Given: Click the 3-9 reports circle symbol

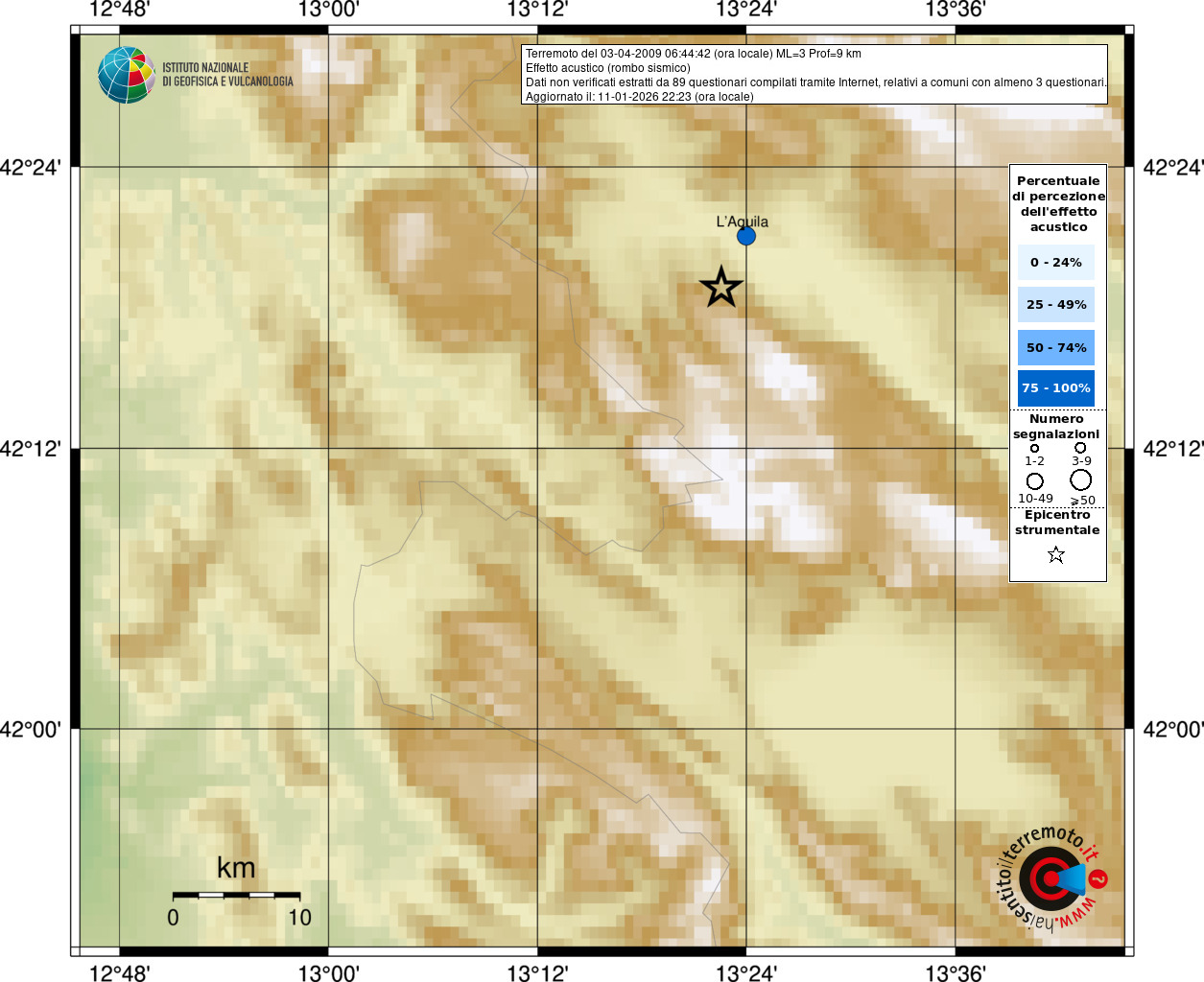Looking at the screenshot, I should [x=1080, y=447].
